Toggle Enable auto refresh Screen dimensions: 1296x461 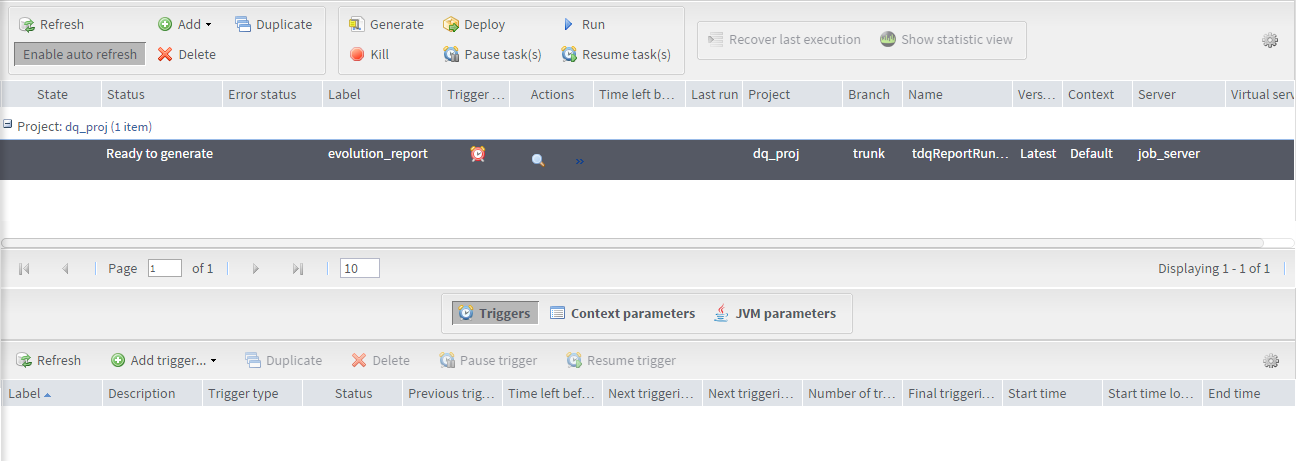click(80, 54)
